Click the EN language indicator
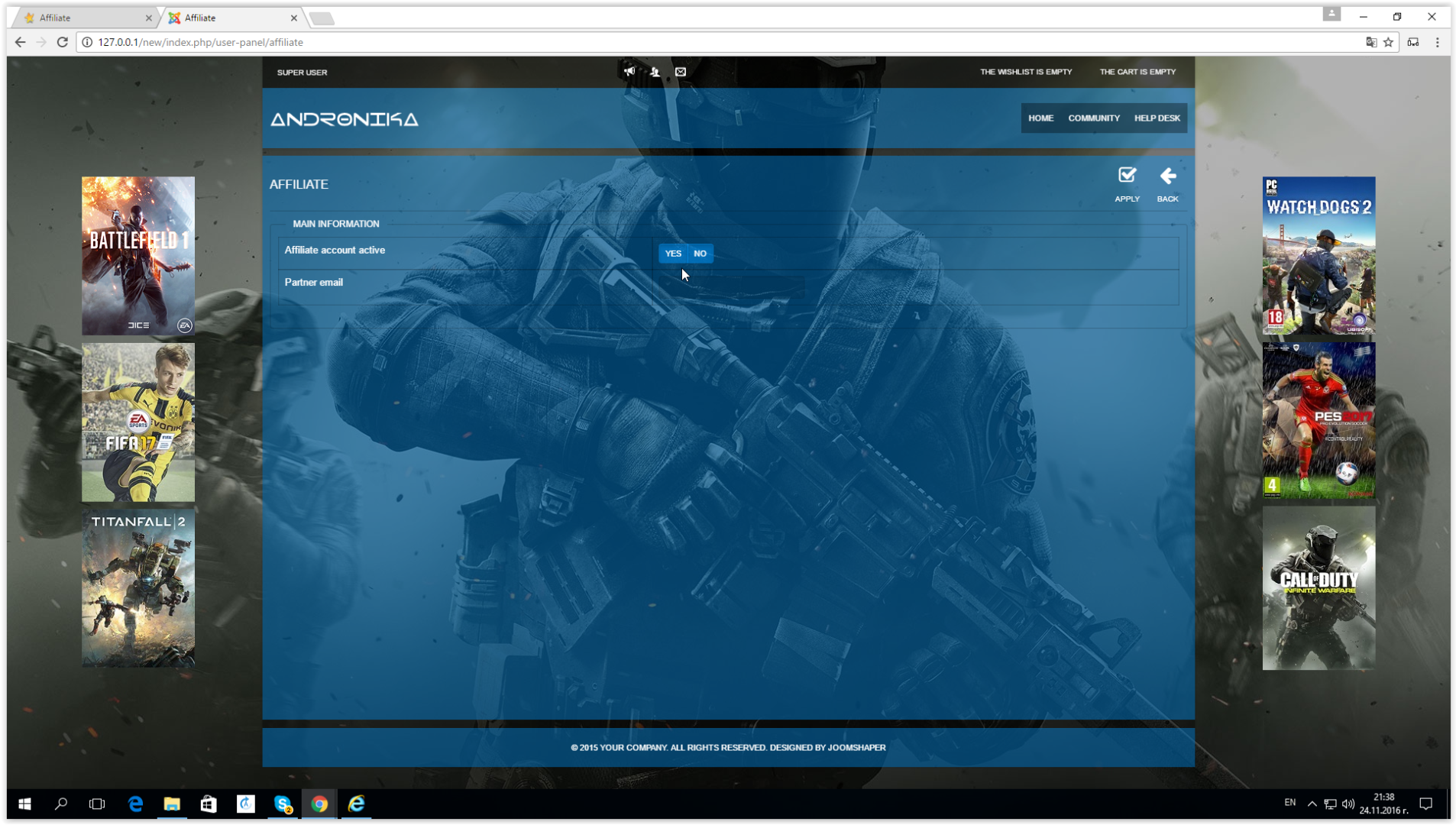This screenshot has height=825, width=1456. tap(1289, 803)
